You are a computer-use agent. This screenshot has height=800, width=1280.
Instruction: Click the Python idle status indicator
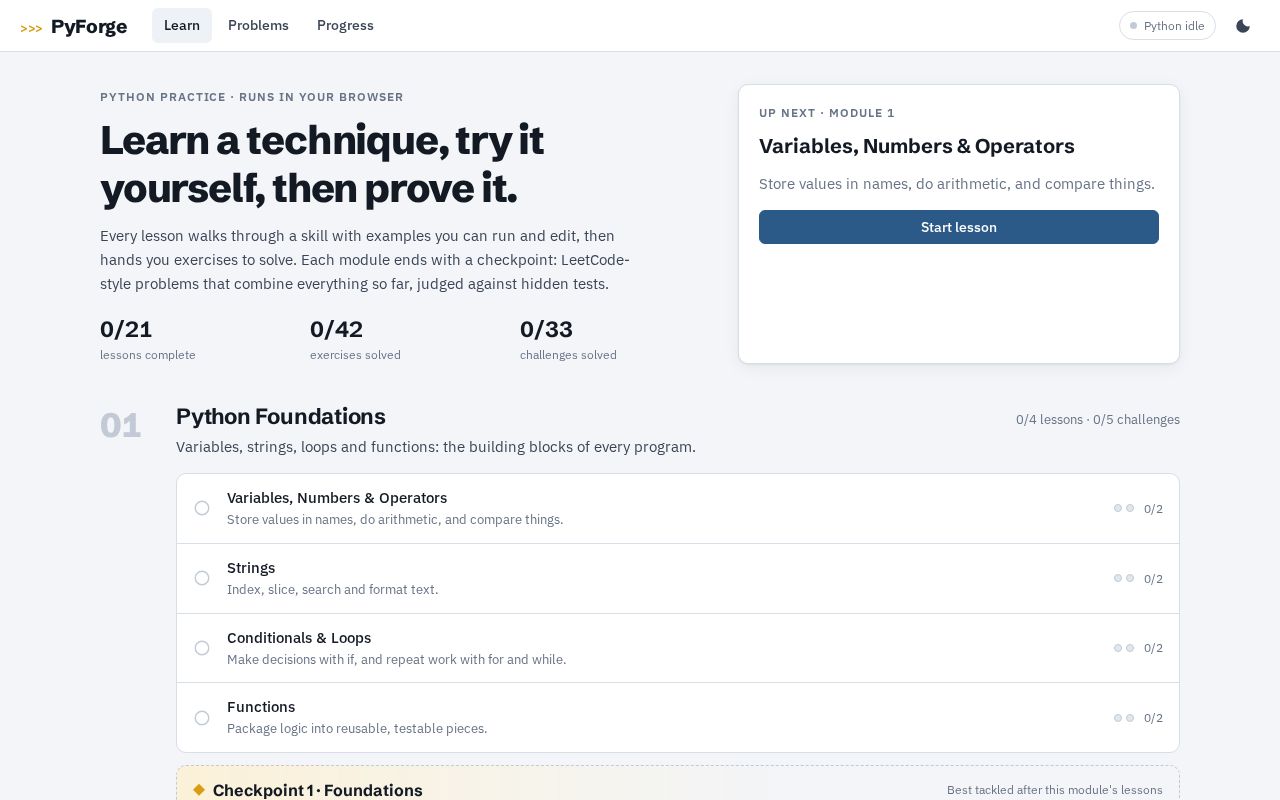point(1167,26)
